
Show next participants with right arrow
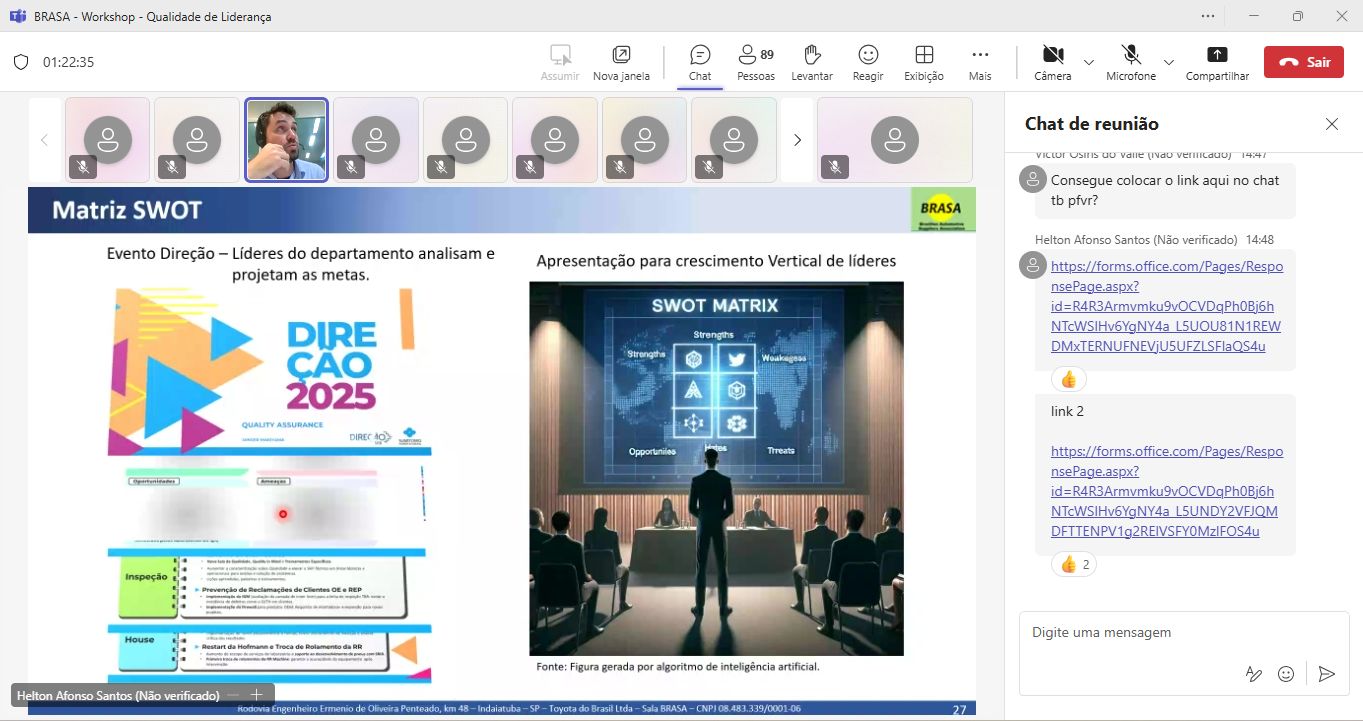pyautogui.click(x=797, y=140)
